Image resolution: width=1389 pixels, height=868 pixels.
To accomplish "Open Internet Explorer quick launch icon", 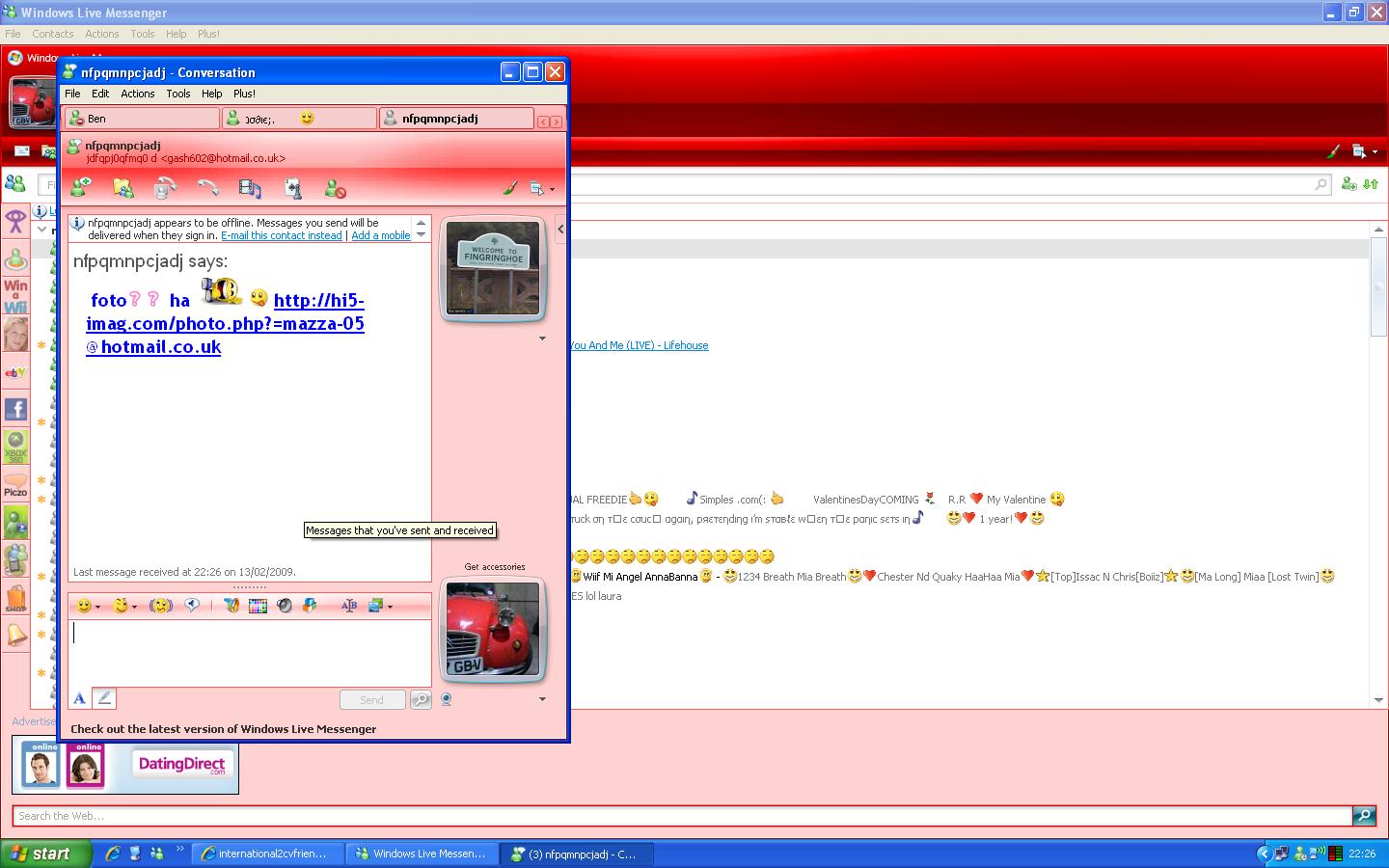I will (x=113, y=854).
